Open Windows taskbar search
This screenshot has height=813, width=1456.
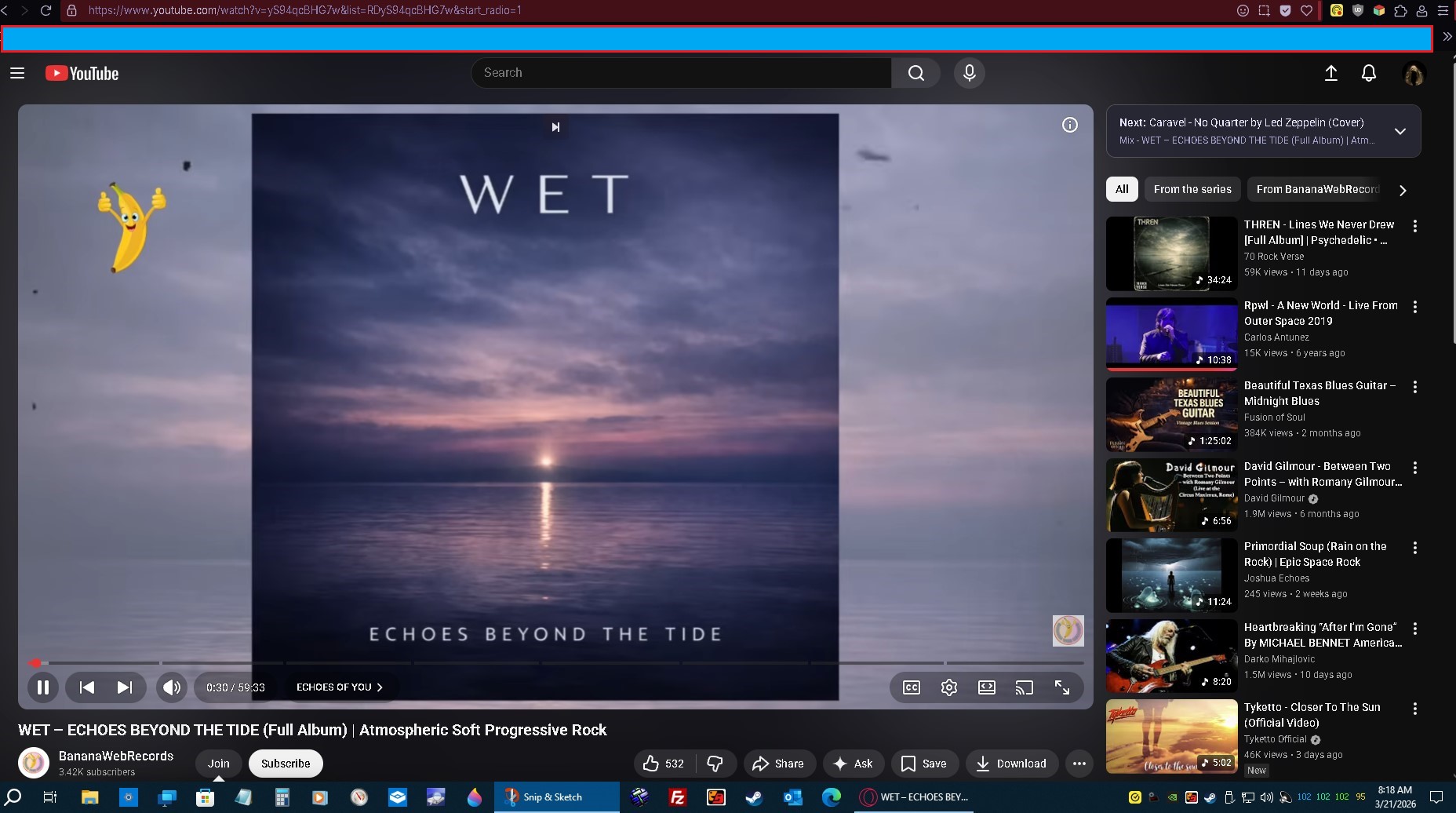coord(13,797)
